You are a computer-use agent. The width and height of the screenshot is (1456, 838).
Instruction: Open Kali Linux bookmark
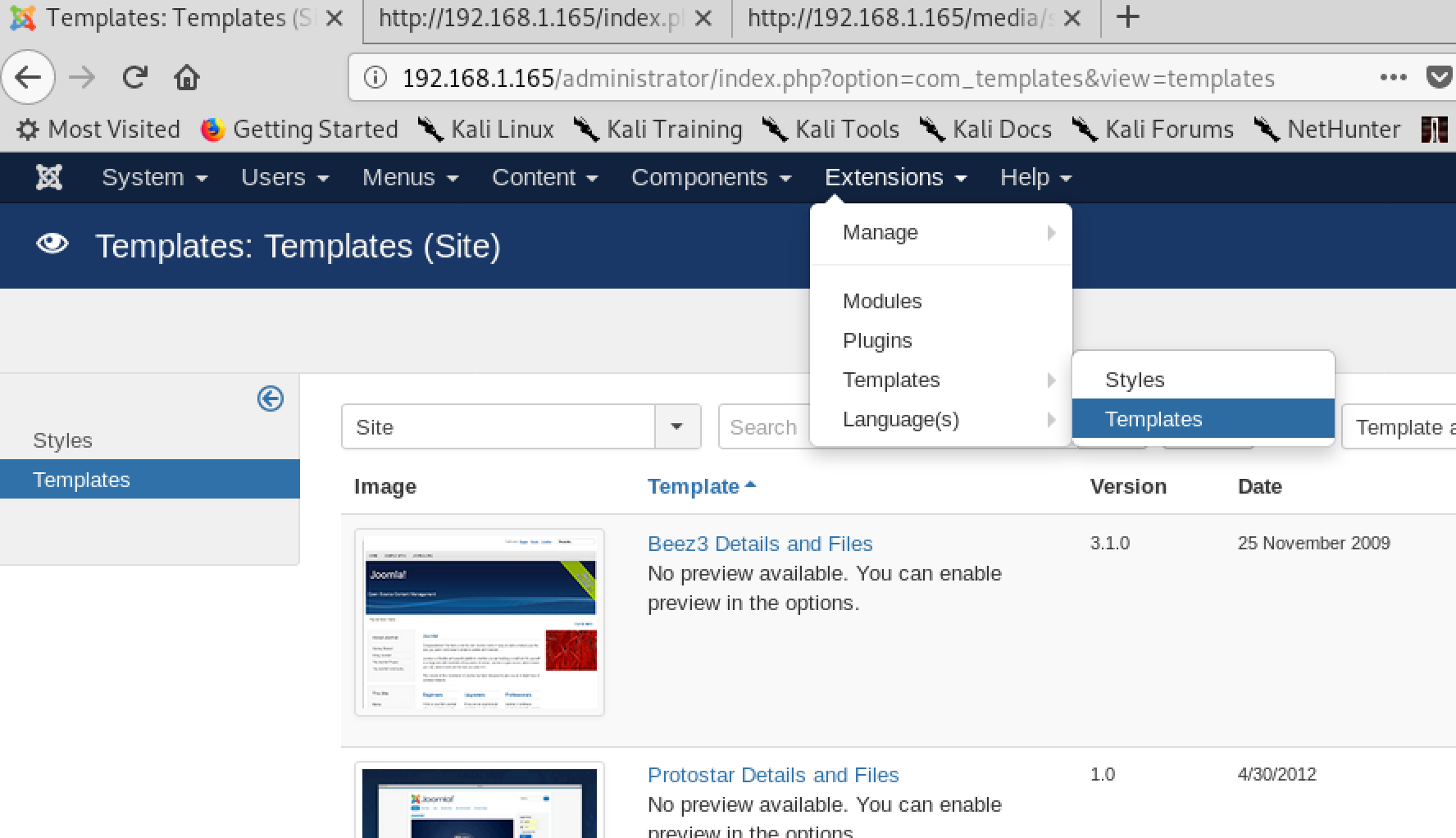pyautogui.click(x=485, y=129)
